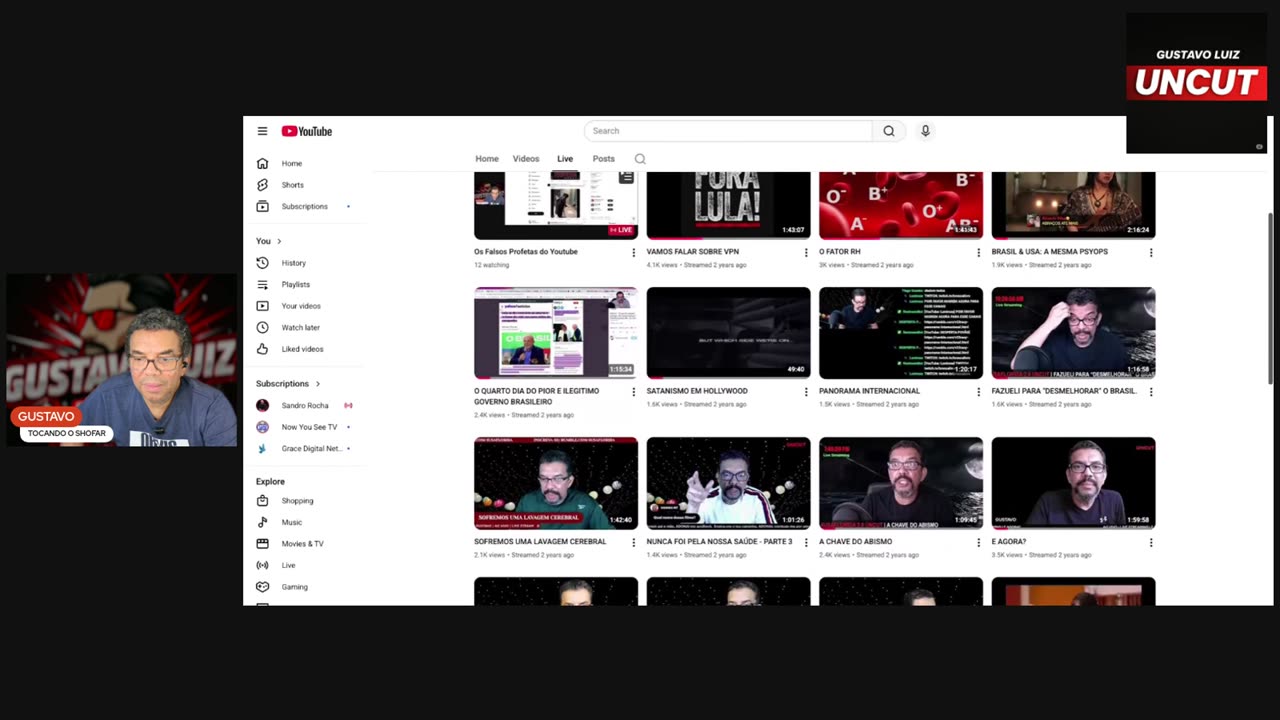Play PANORAMA INTERNACIONAL thumbnail
Viewport: 1280px width, 720px height.
(x=901, y=333)
